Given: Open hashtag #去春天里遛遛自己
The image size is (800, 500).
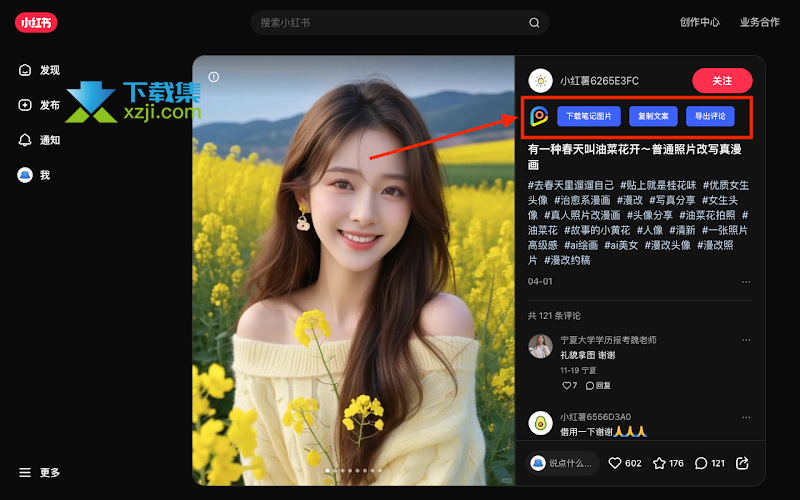Looking at the screenshot, I should [570, 185].
